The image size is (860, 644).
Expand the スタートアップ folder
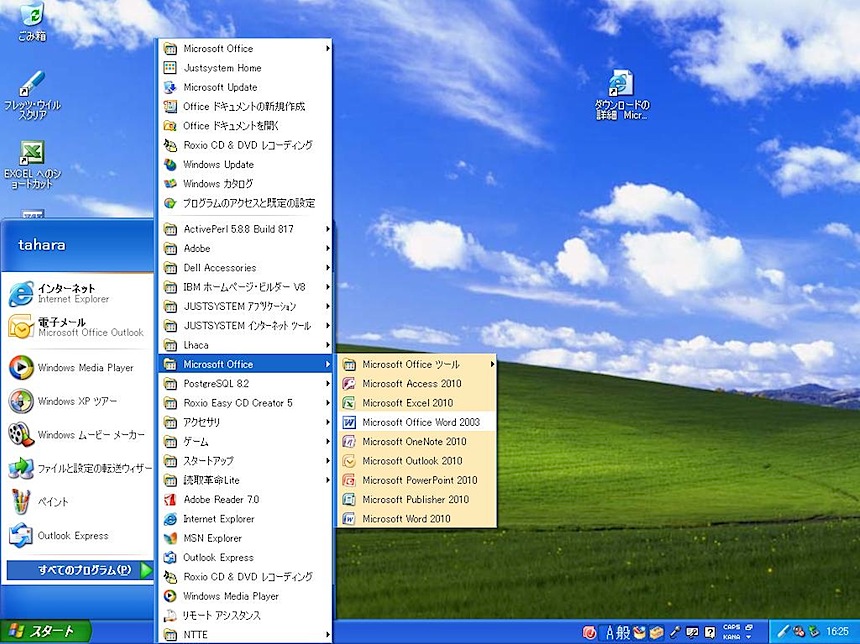pyautogui.click(x=245, y=461)
